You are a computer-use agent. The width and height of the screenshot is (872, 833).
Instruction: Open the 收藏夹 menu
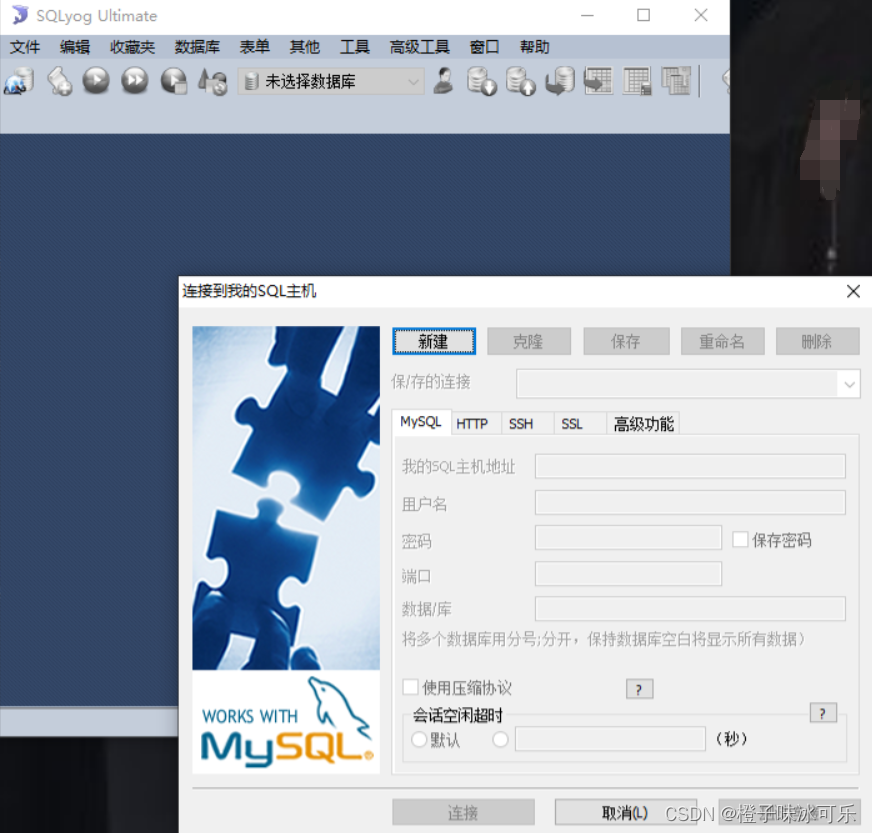[x=132, y=47]
